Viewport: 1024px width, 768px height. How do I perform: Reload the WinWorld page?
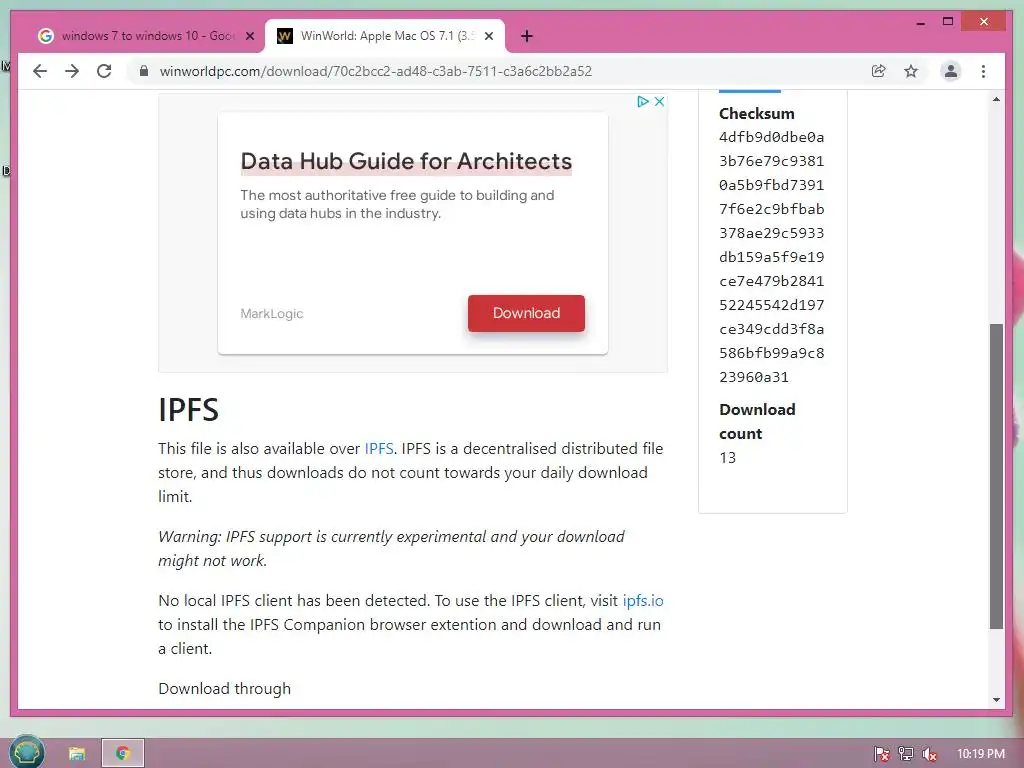coord(104,71)
